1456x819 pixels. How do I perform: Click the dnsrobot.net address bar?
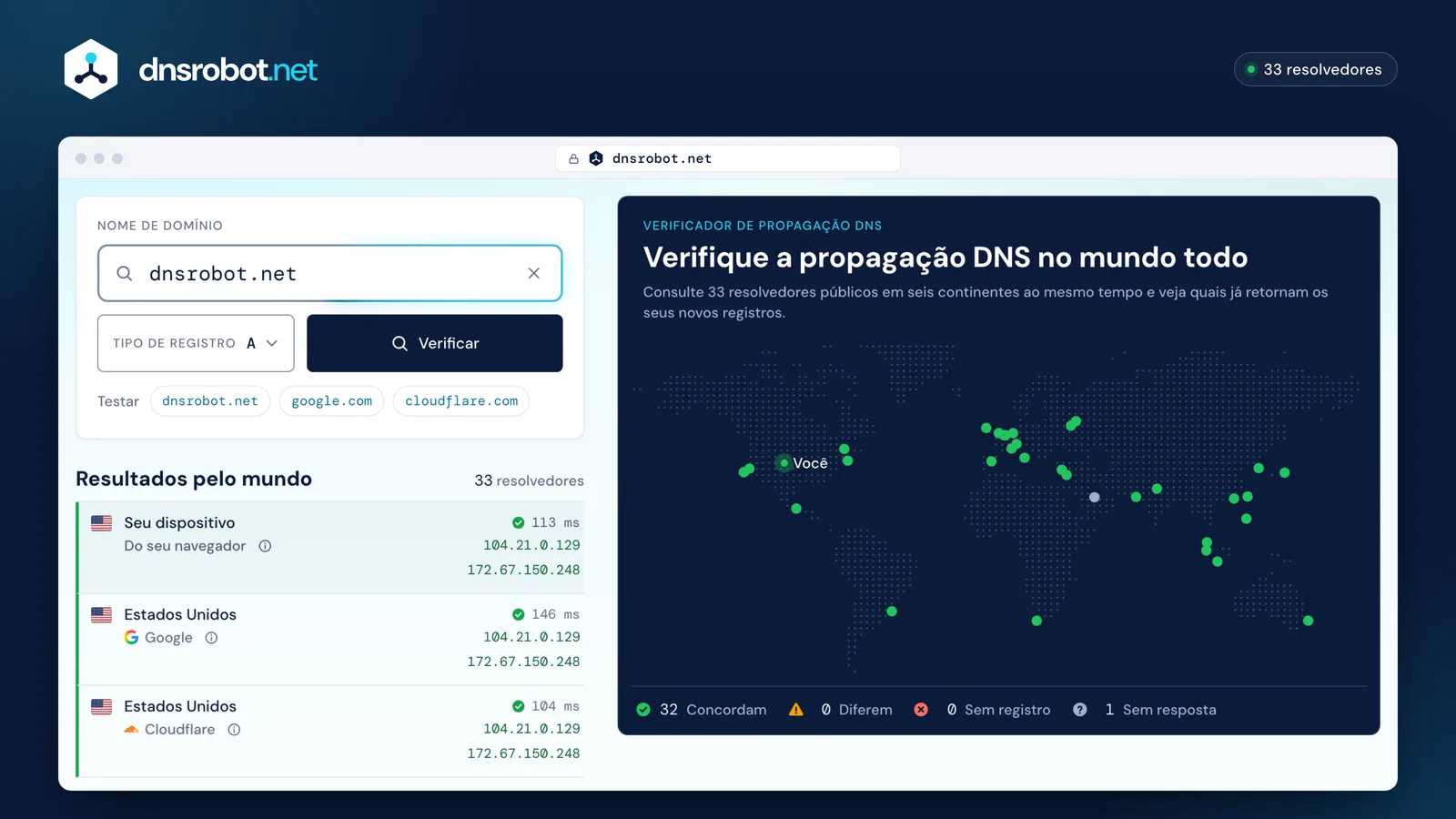click(x=728, y=158)
